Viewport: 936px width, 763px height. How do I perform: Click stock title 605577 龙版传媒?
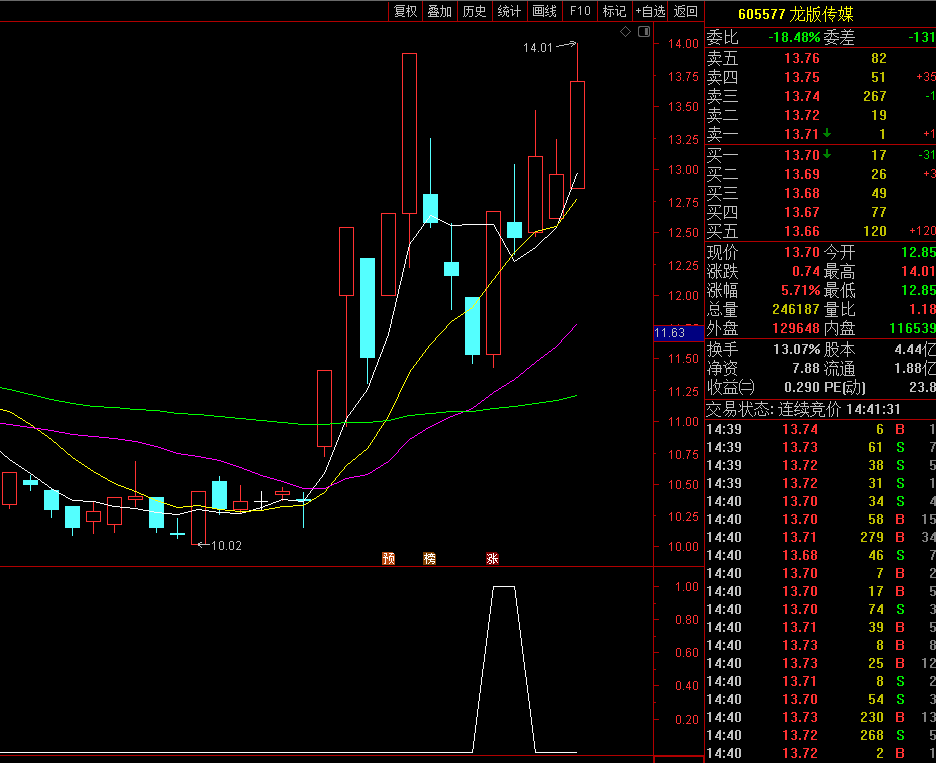coord(796,14)
